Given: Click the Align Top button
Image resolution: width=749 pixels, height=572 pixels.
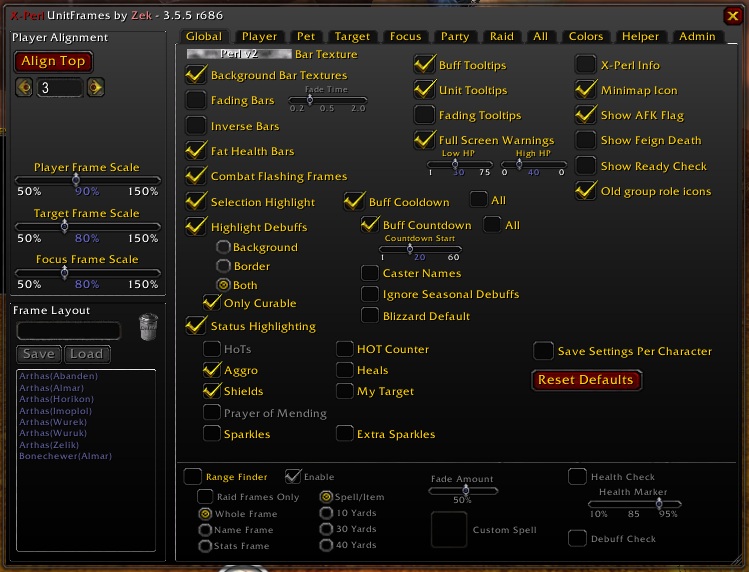Looking at the screenshot, I should (53, 61).
